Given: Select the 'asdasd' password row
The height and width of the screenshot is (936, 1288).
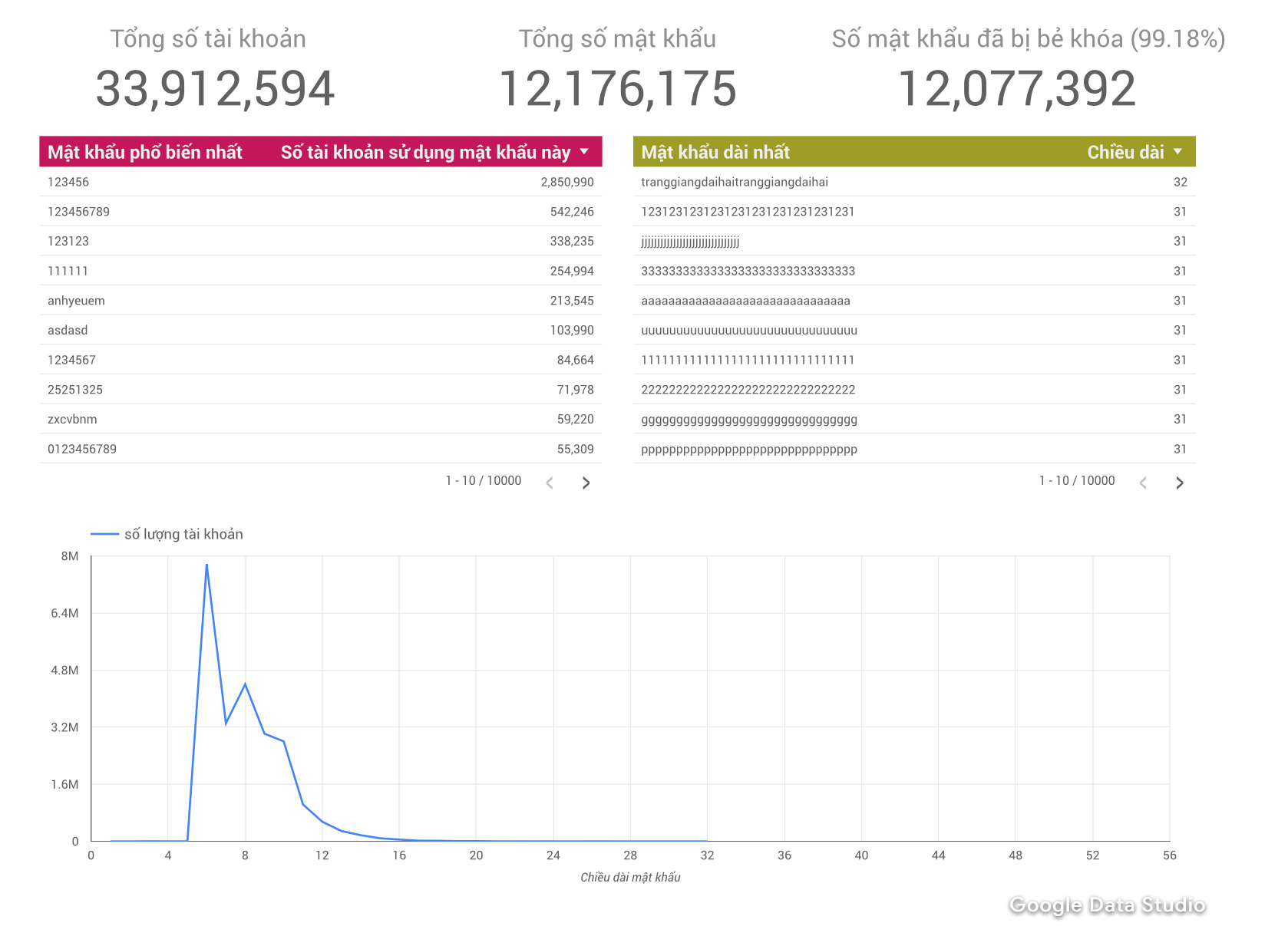Looking at the screenshot, I should point(321,330).
